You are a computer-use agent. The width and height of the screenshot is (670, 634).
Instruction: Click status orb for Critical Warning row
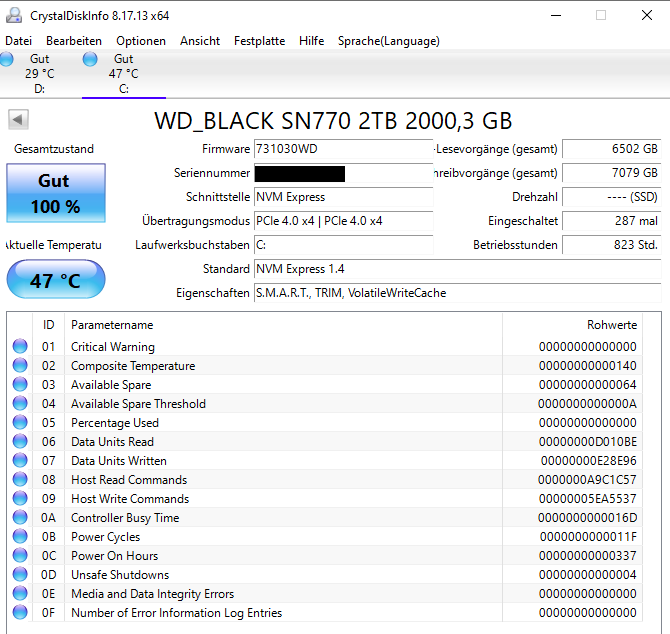20,346
